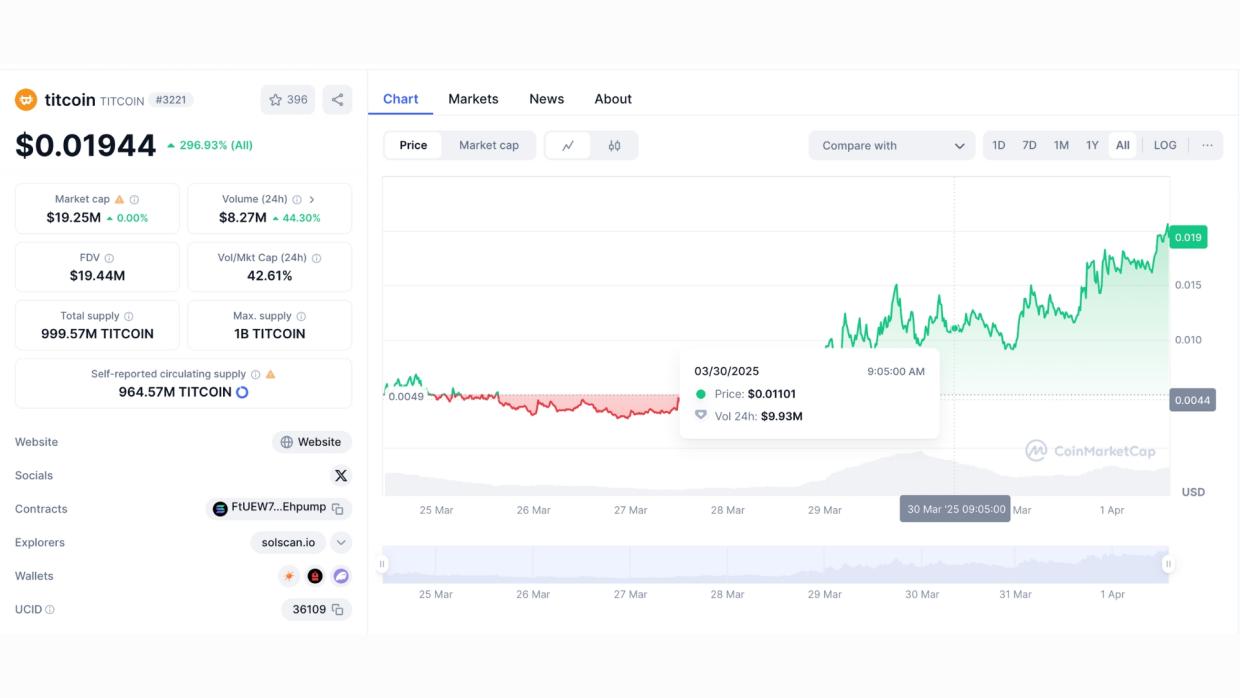Click the Market cap warning triangle
The height and width of the screenshot is (698, 1240).
pyautogui.click(x=120, y=200)
